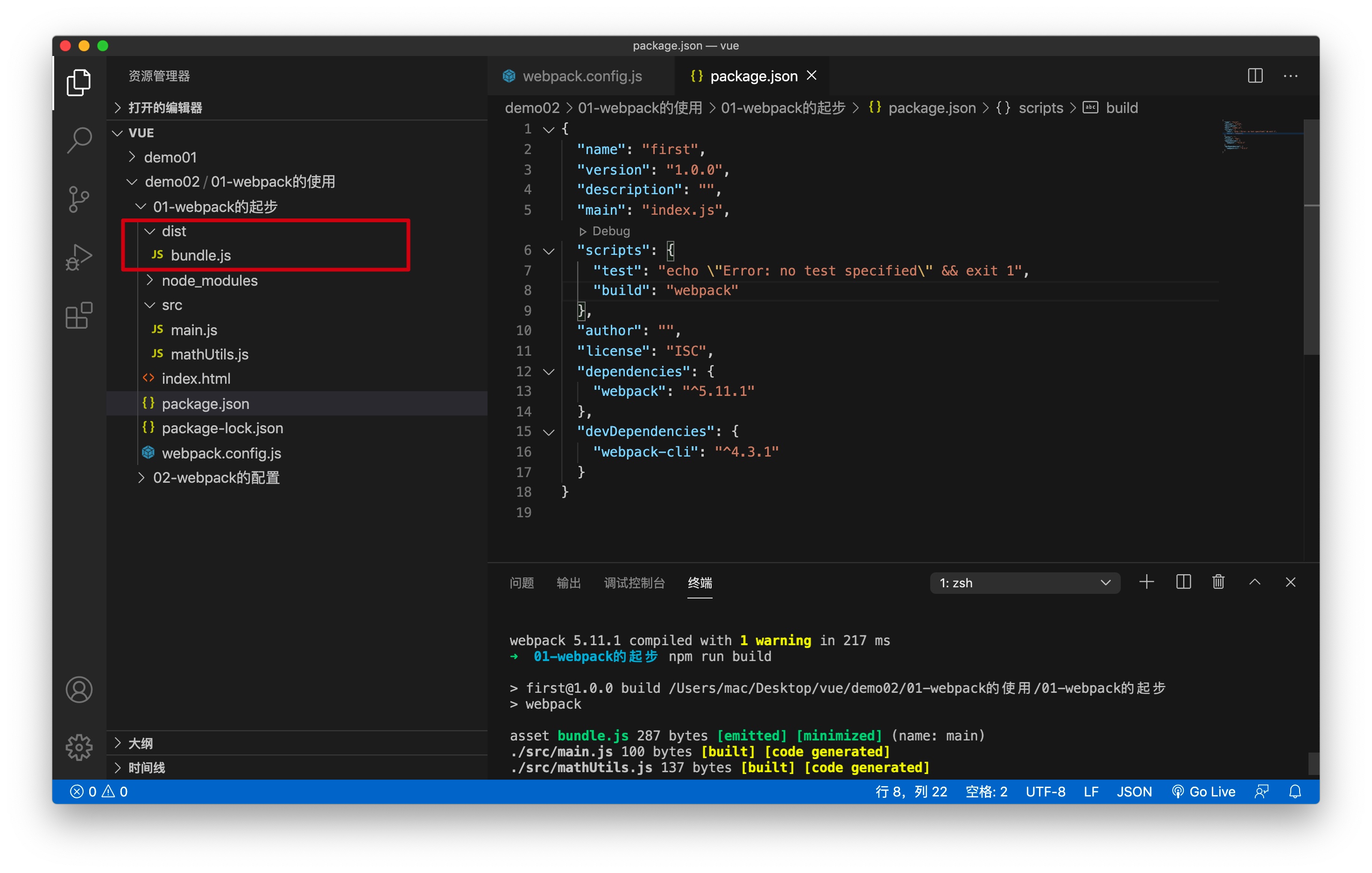Image resolution: width=1372 pixels, height=873 pixels.
Task: Click the Accounts icon
Action: click(x=79, y=689)
